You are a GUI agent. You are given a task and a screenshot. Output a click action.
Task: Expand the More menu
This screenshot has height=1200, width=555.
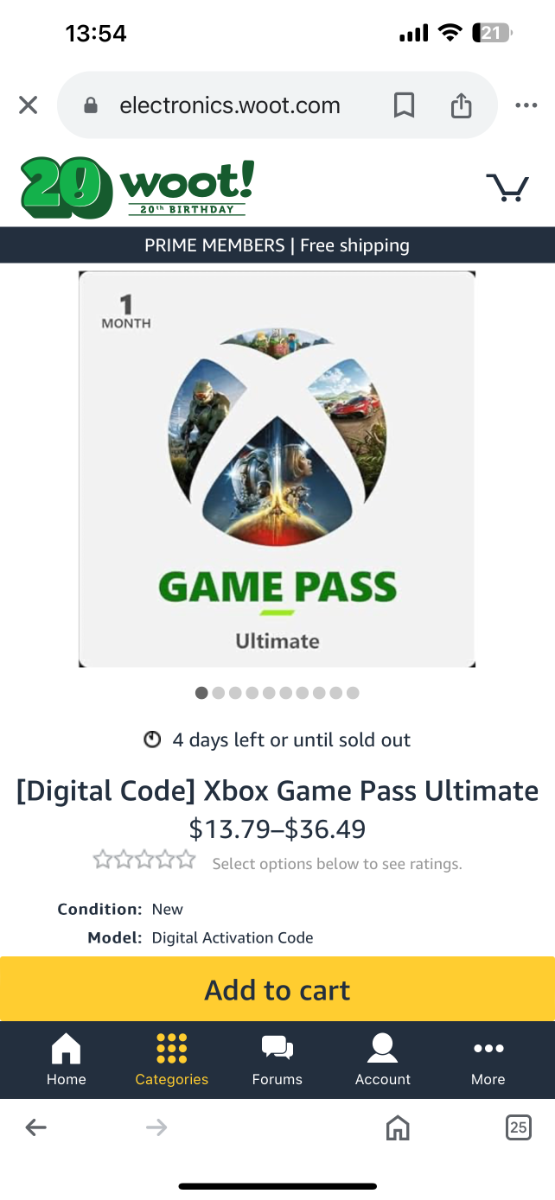488,1060
